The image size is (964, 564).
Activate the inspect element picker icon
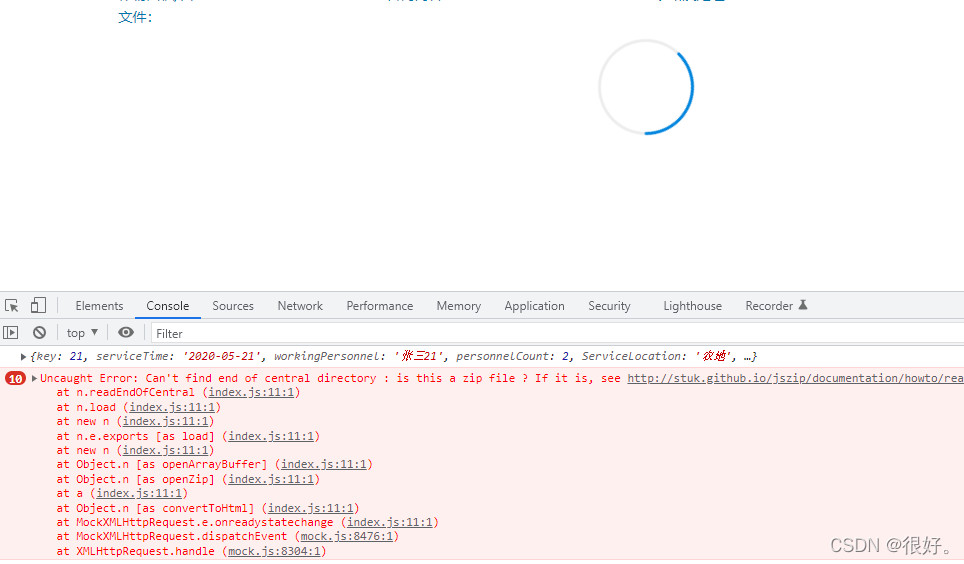12,306
